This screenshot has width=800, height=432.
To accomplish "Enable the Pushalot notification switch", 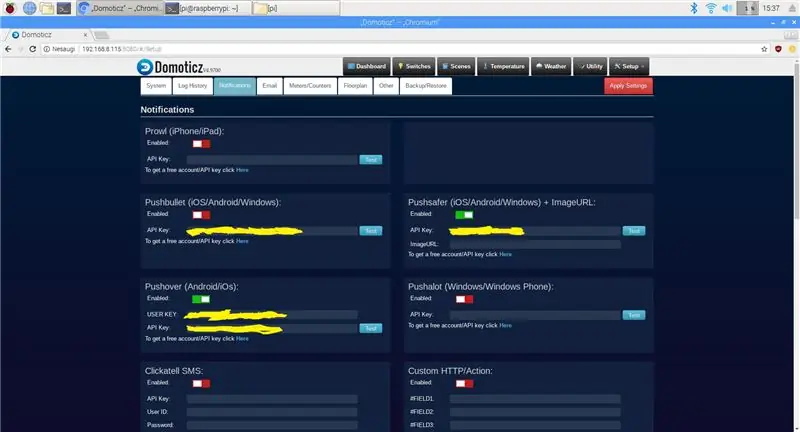I will 464,299.
